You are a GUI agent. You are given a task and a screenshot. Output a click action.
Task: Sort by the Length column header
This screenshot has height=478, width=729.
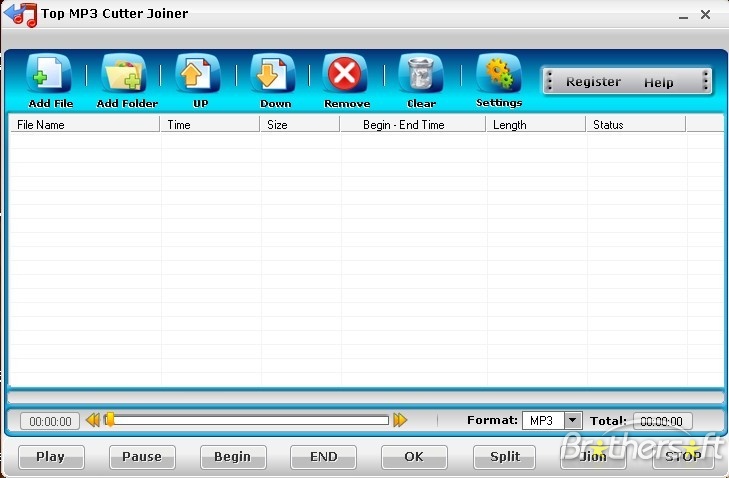(x=536, y=125)
